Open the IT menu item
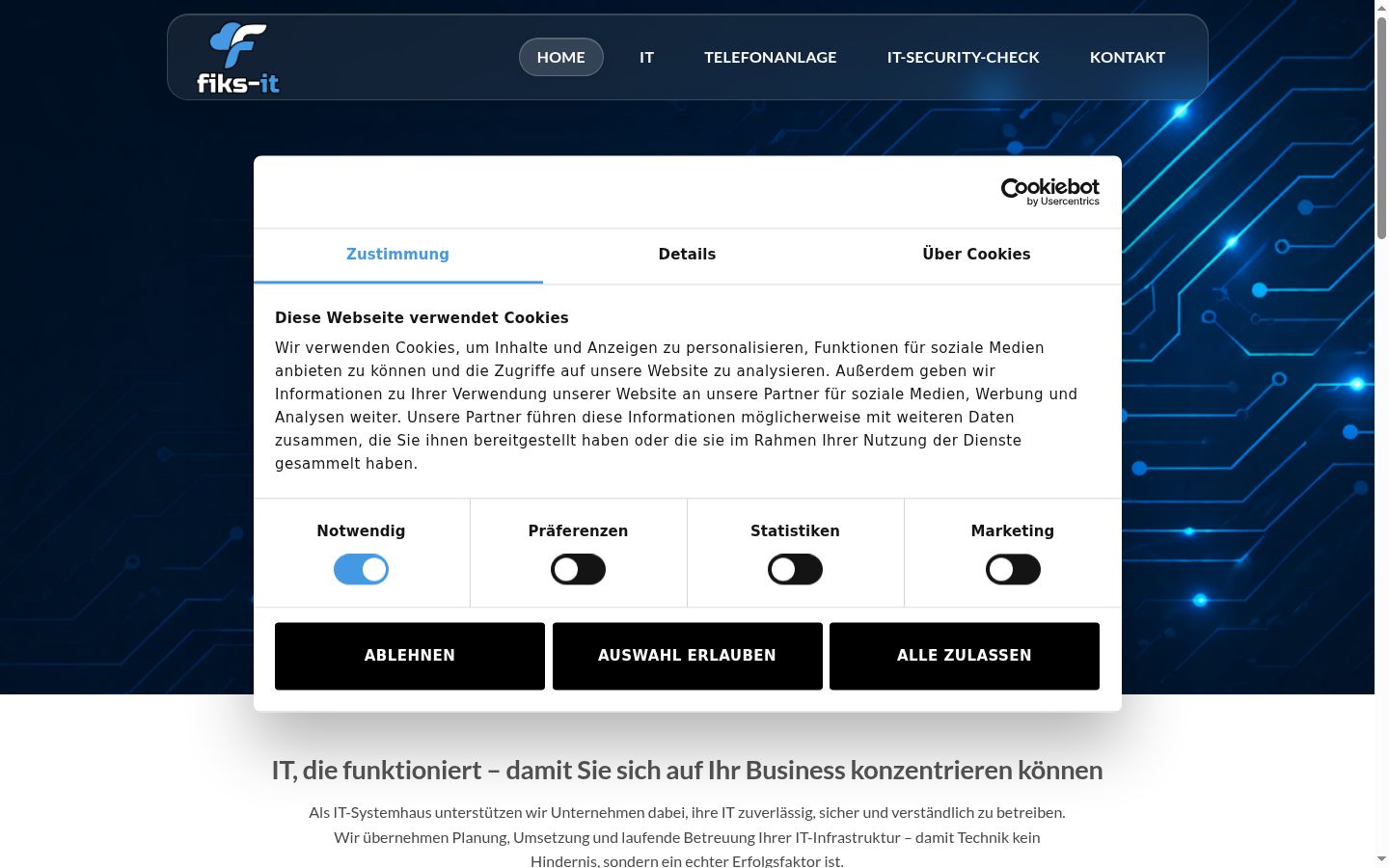The image size is (1389, 868). (x=646, y=57)
